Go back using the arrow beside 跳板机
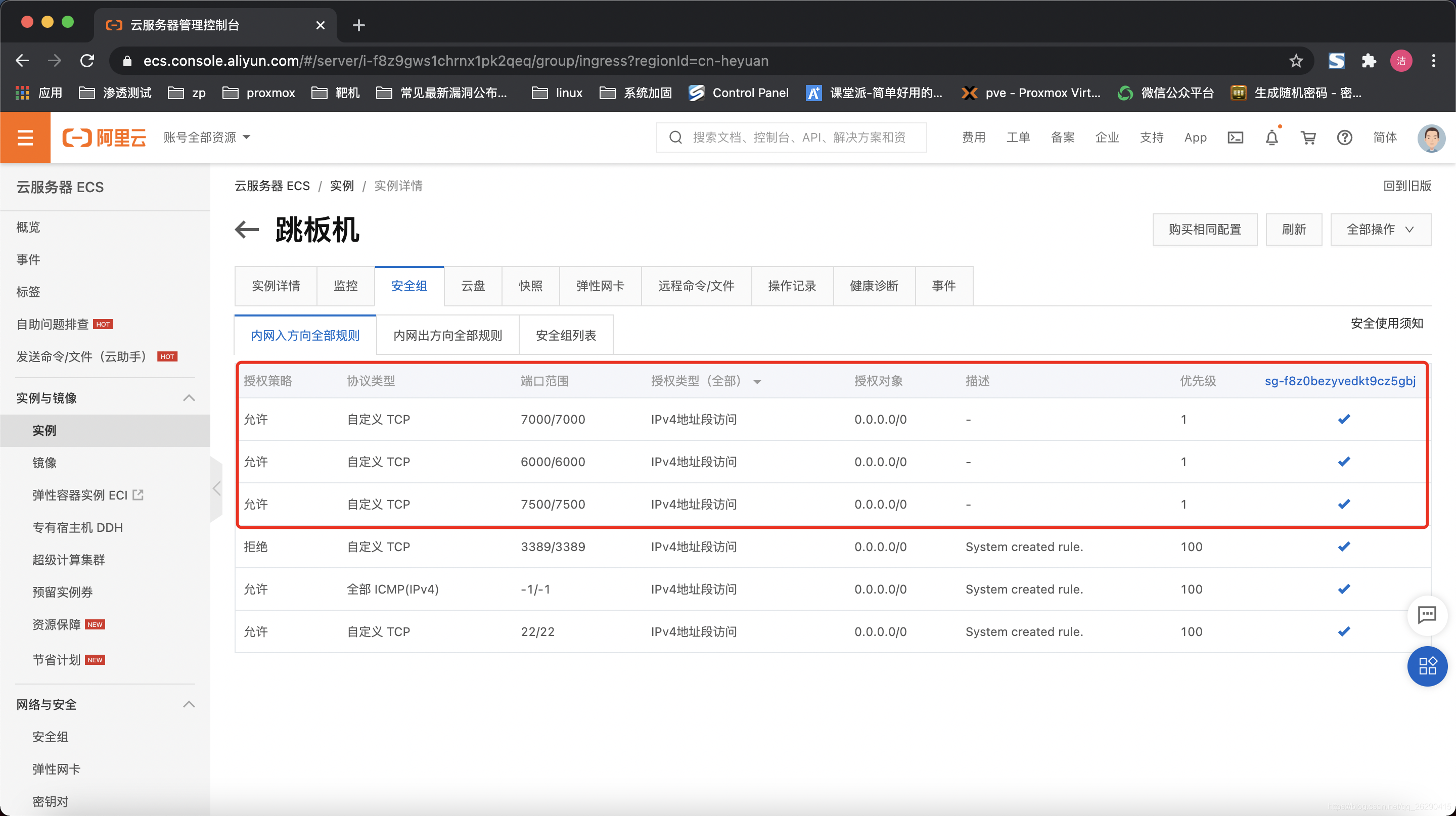Viewport: 1456px width, 816px height. tap(247, 230)
